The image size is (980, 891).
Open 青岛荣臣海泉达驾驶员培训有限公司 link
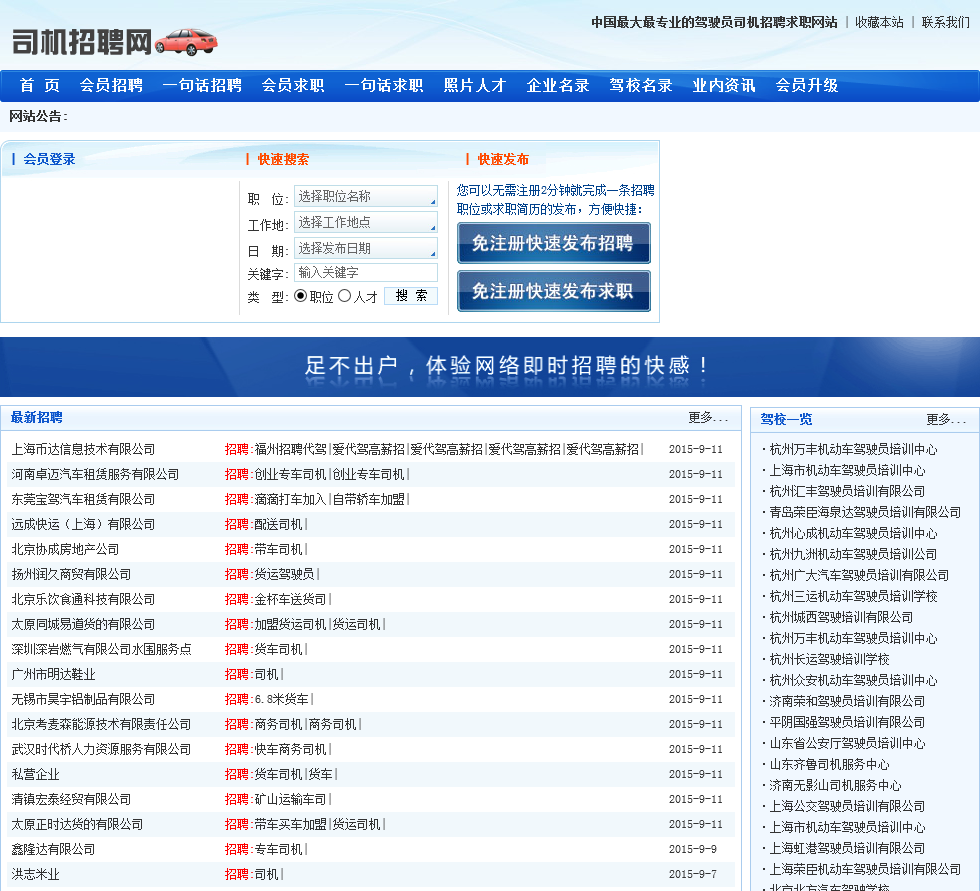(x=865, y=512)
